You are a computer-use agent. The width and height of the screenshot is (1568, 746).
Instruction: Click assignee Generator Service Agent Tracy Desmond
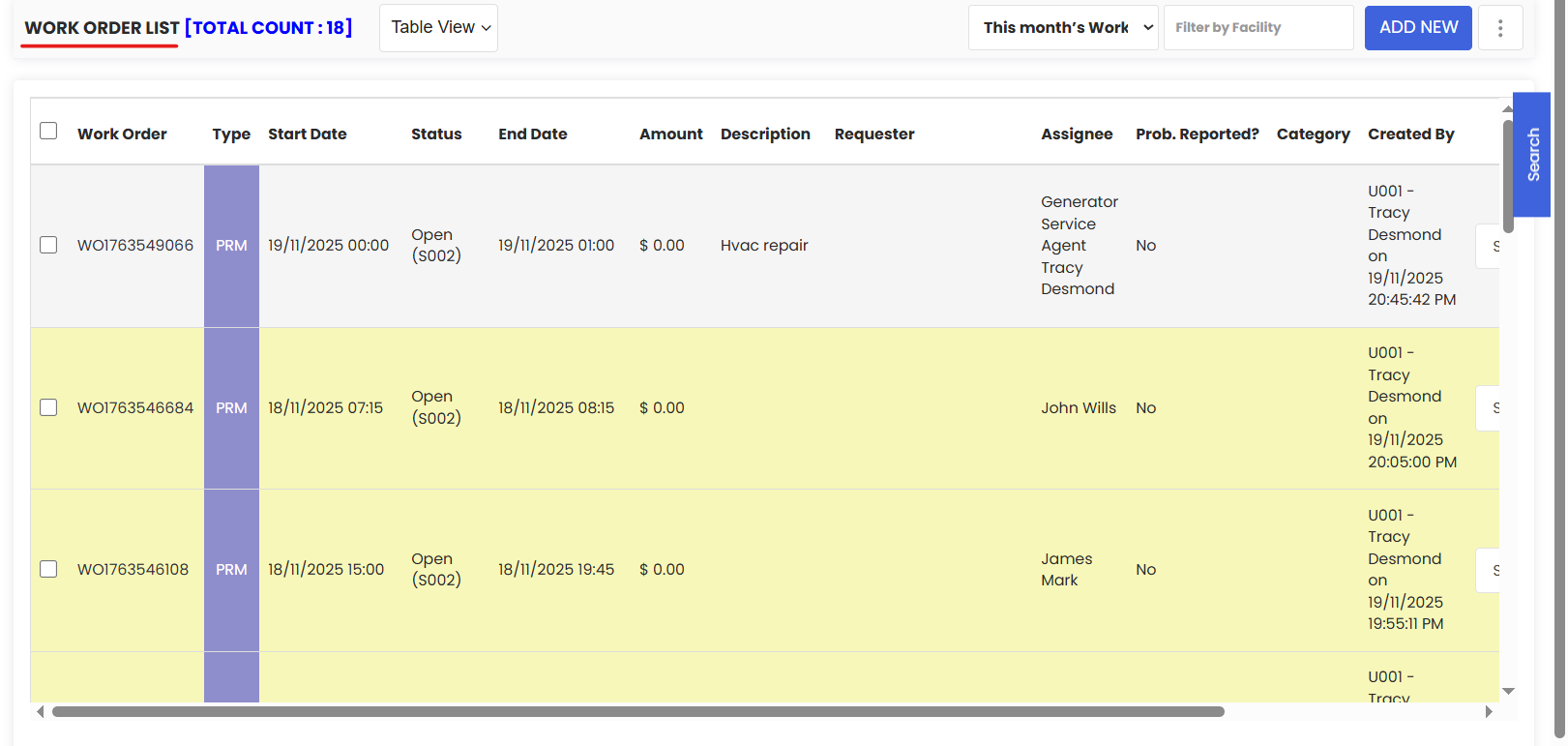point(1080,245)
